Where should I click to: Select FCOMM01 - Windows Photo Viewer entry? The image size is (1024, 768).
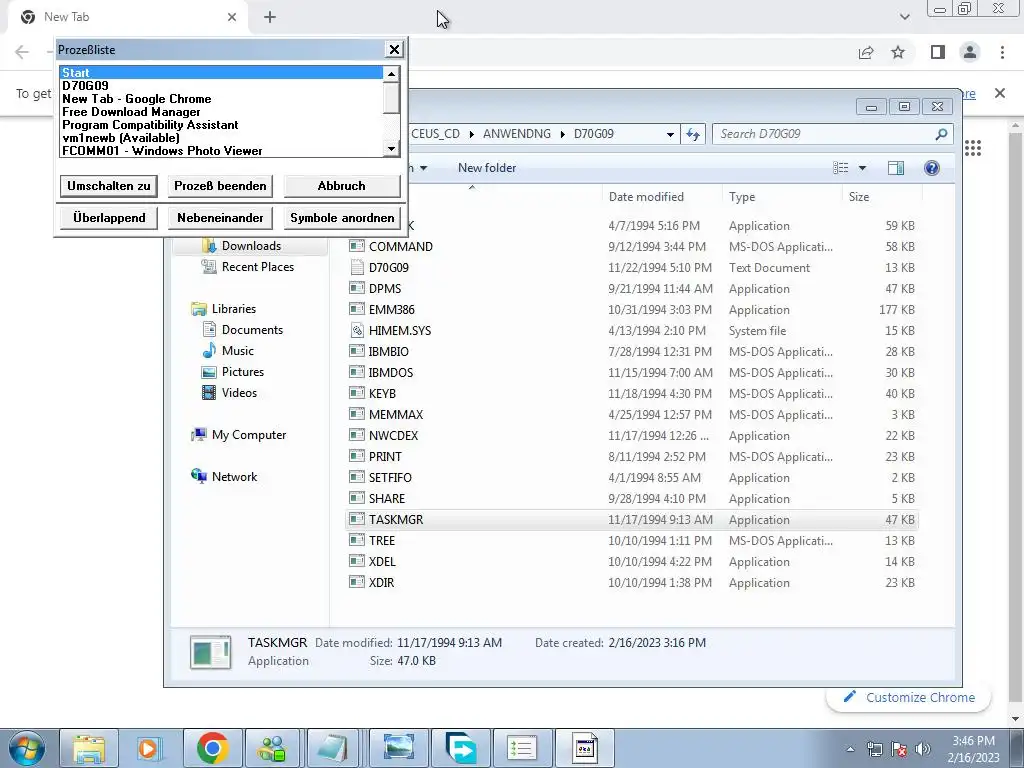(221, 151)
